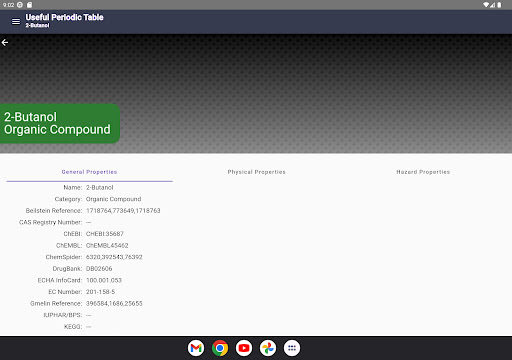Tap the battery status icon
The width and height of the screenshot is (512, 360).
click(499, 5)
